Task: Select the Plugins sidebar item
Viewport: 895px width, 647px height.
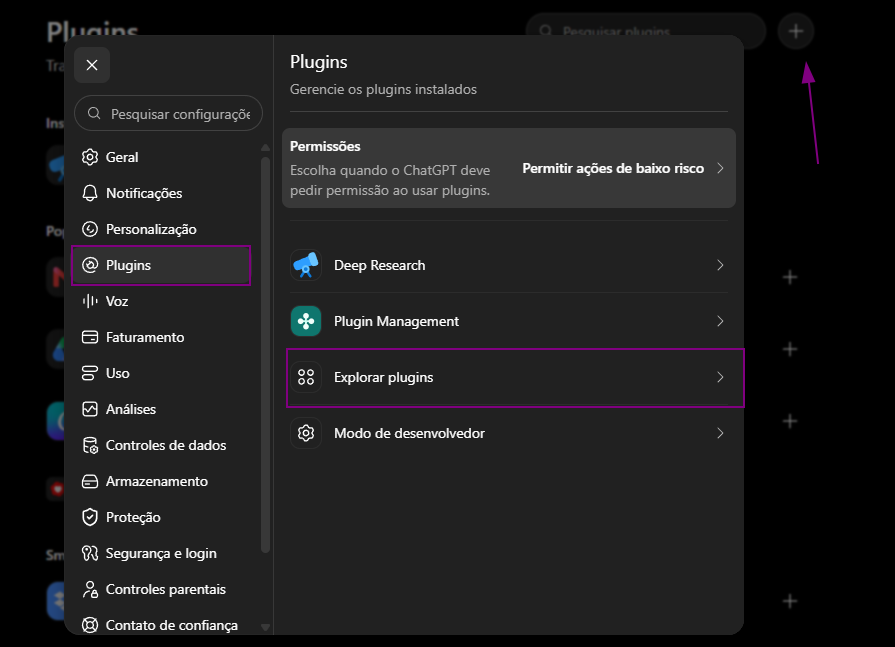Action: click(x=161, y=265)
